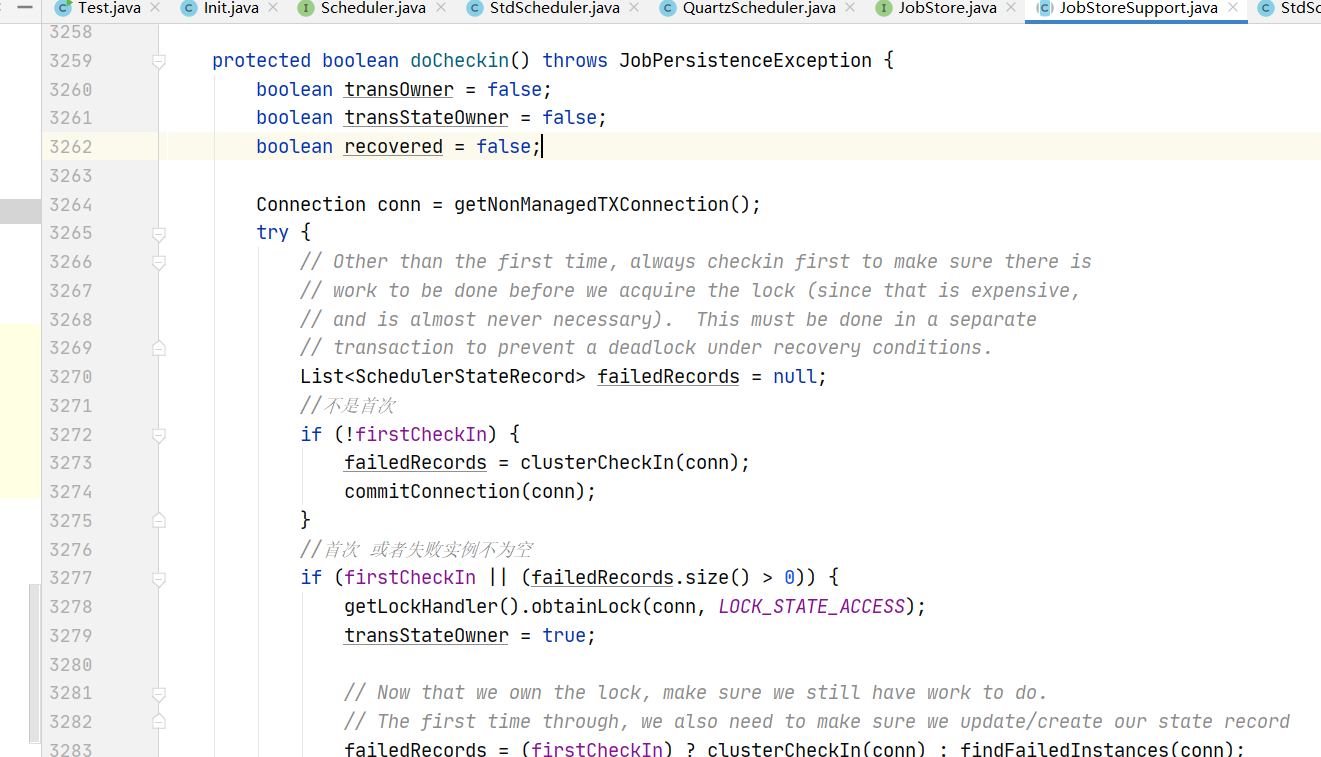The width and height of the screenshot is (1321, 757).
Task: Click LOCK_STATE_ACCESS constant
Action: coord(811,607)
